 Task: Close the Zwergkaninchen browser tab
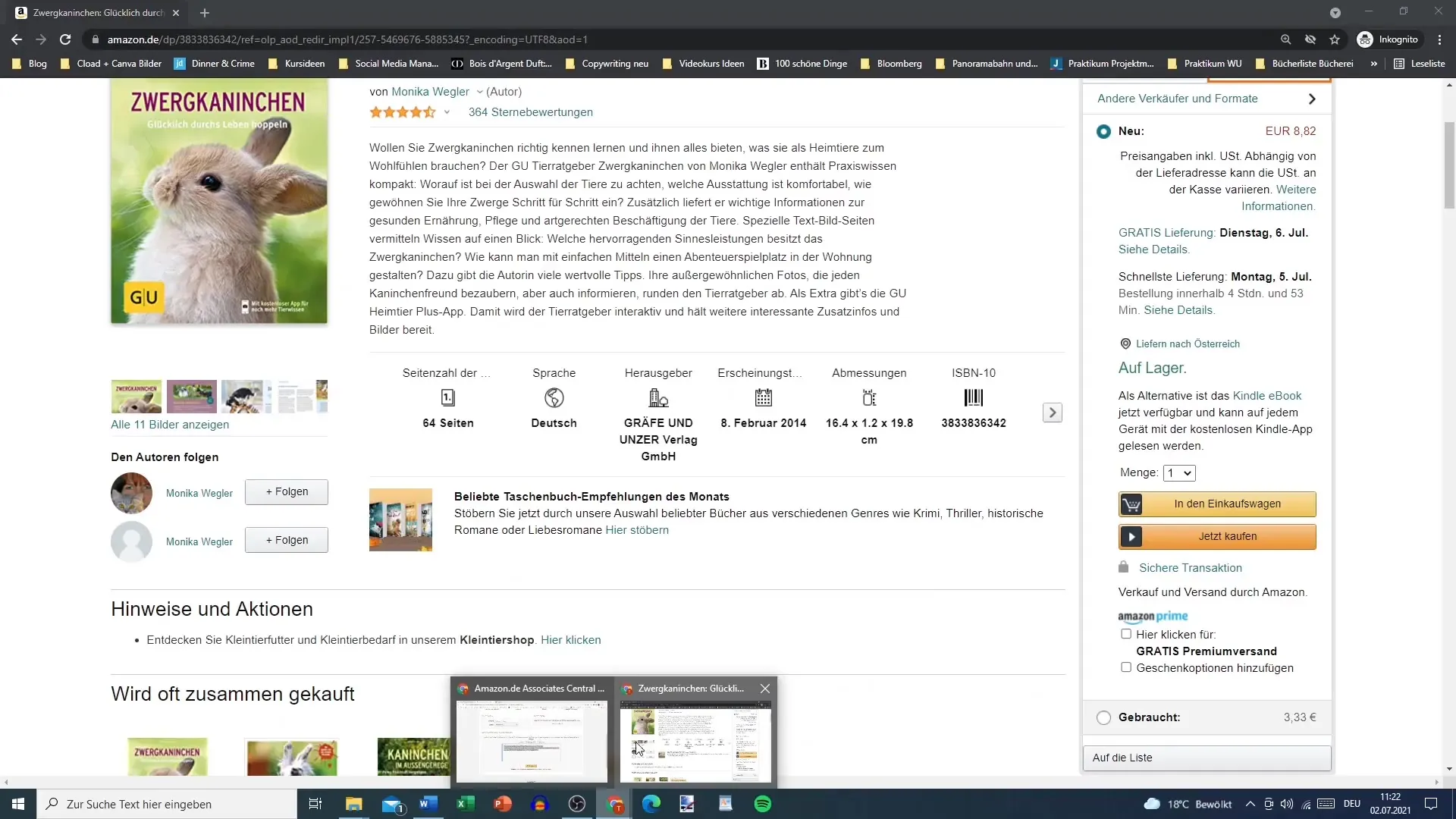(x=176, y=13)
